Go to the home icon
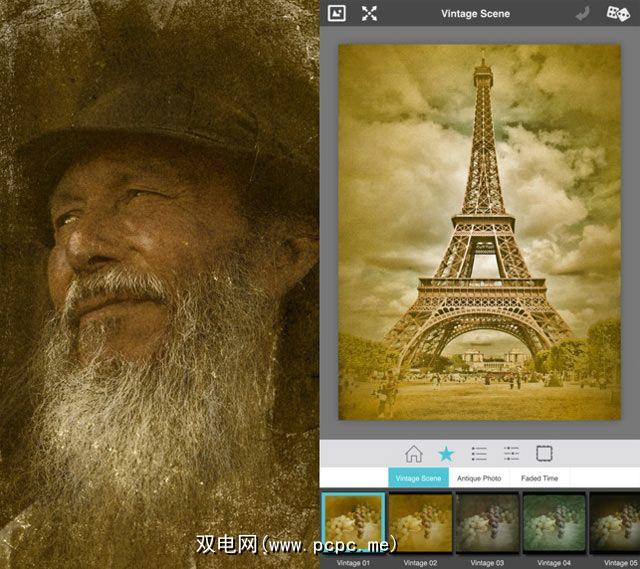This screenshot has width=640, height=569. pyautogui.click(x=413, y=453)
